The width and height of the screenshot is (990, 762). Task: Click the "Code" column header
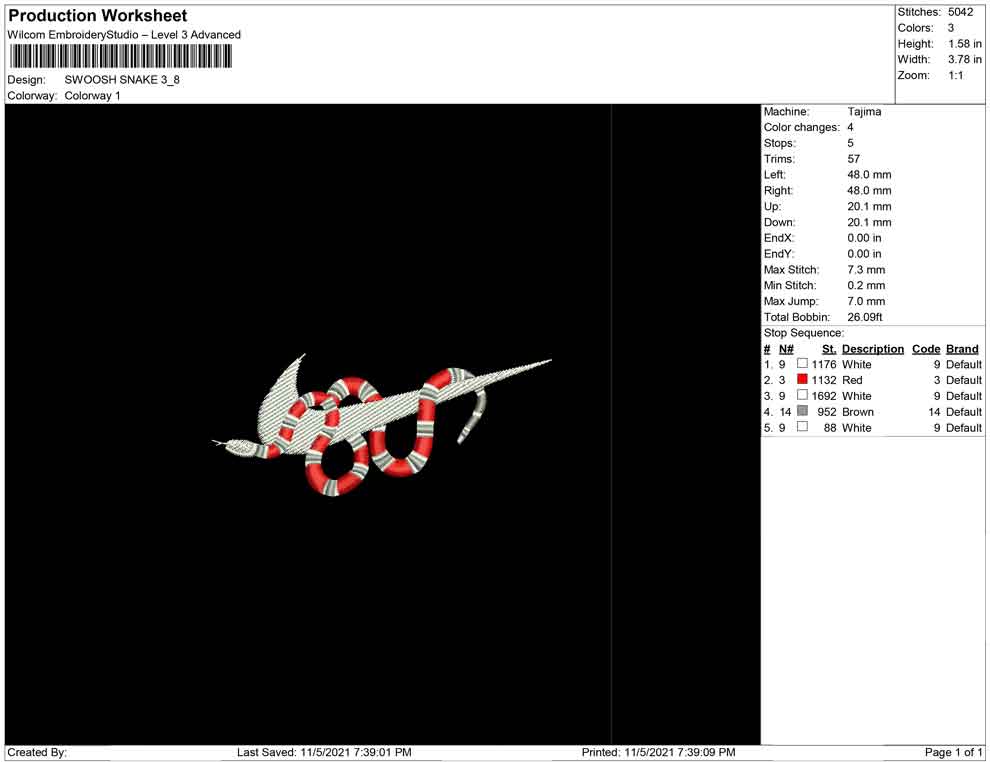[x=926, y=349]
